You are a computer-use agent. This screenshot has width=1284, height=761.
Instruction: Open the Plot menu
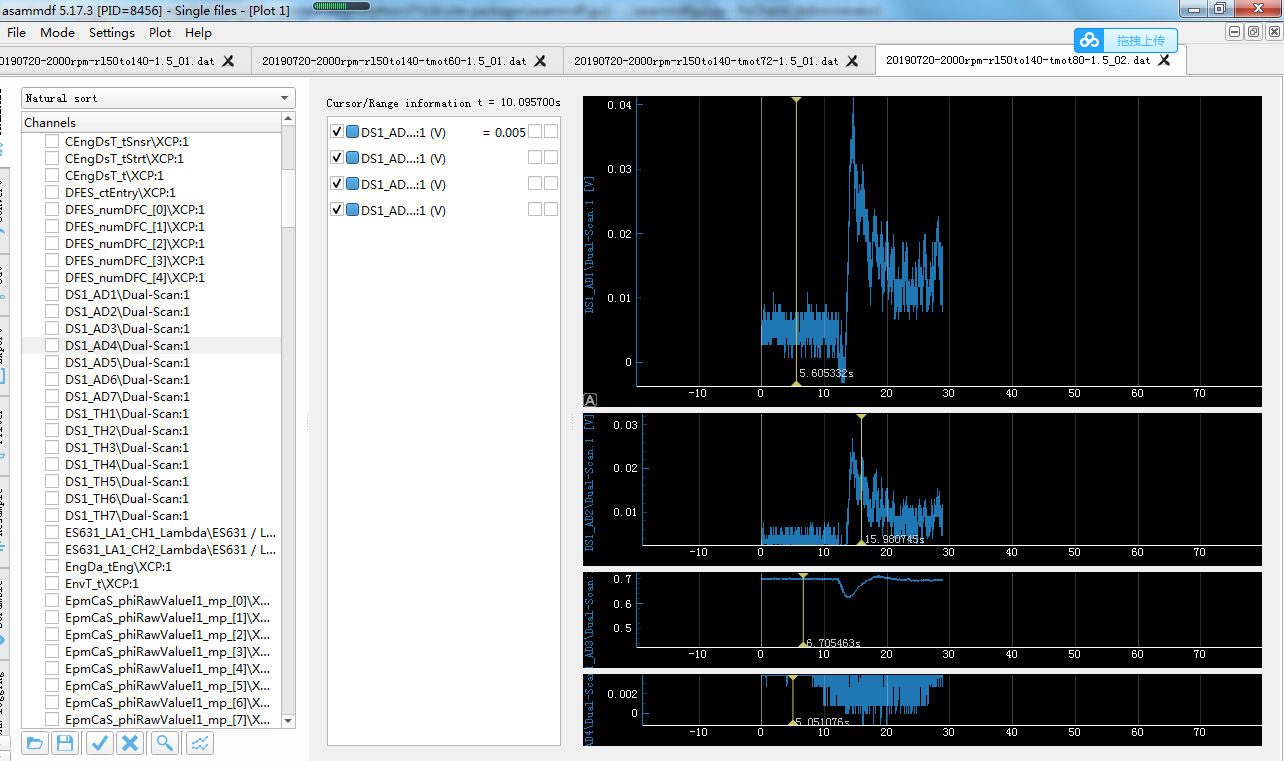click(159, 32)
